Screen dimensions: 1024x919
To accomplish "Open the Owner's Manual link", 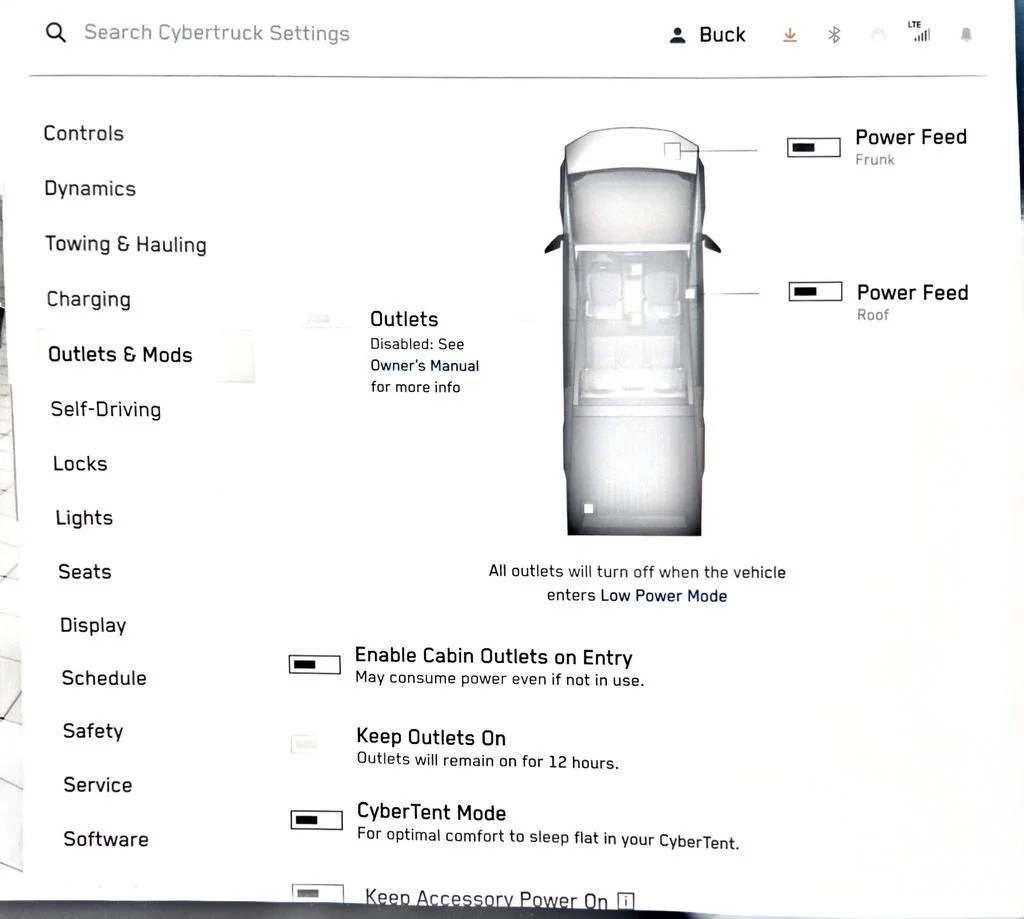I will [x=424, y=366].
